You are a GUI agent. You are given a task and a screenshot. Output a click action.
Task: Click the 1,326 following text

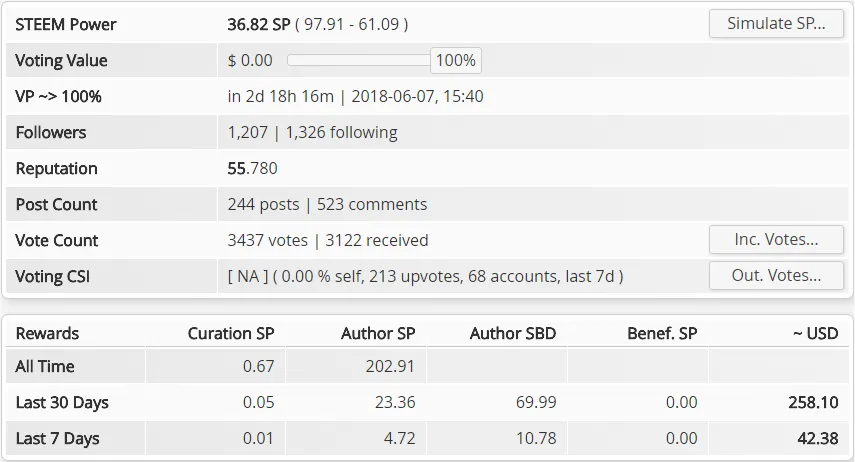[x=341, y=133]
